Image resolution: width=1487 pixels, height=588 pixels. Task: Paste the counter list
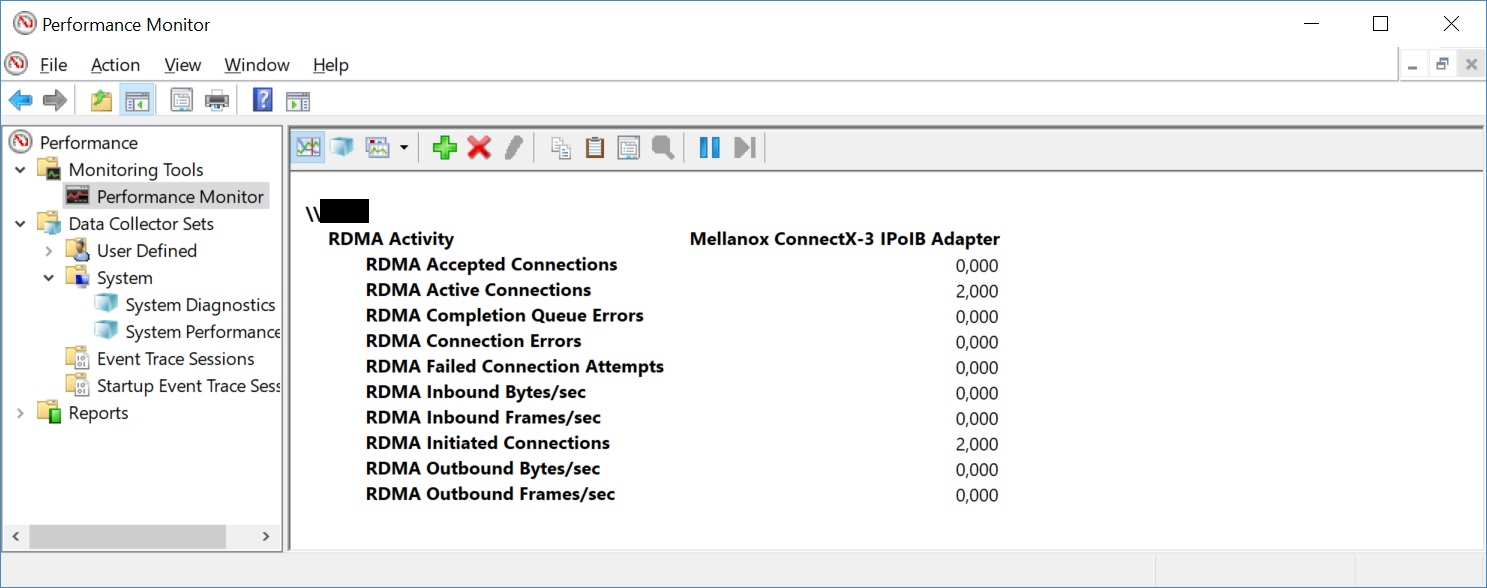[594, 146]
